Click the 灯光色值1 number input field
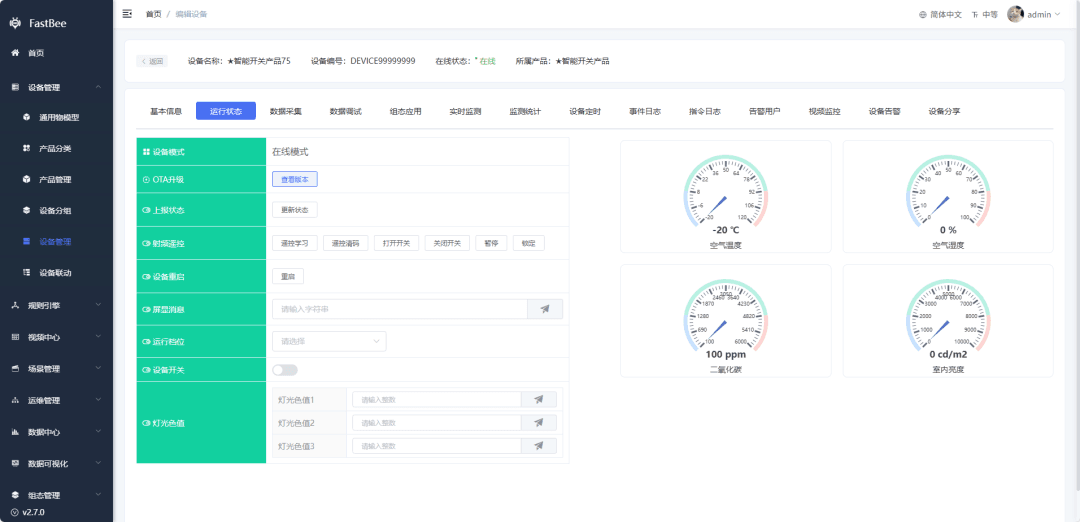This screenshot has height=522, width=1080. (x=437, y=399)
